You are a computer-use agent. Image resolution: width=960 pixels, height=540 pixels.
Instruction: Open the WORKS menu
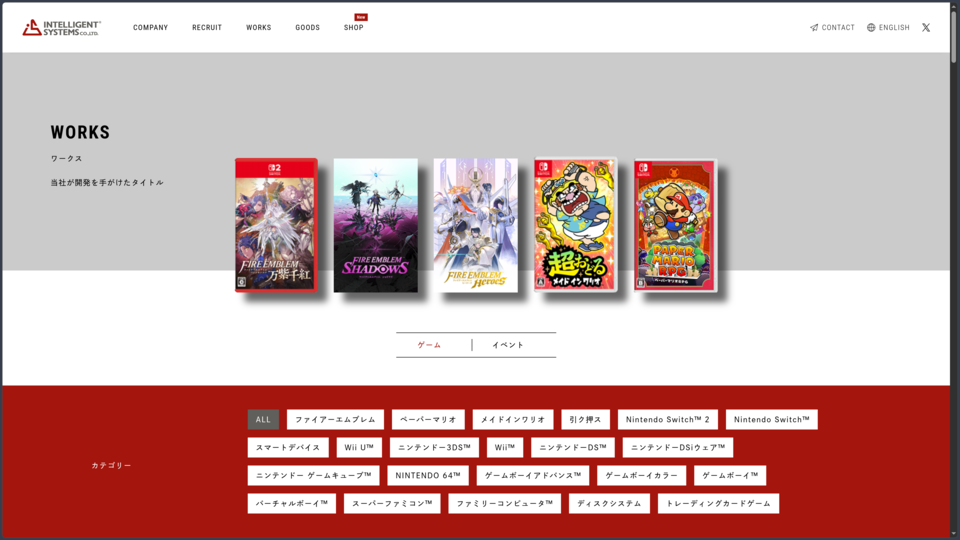click(x=258, y=28)
